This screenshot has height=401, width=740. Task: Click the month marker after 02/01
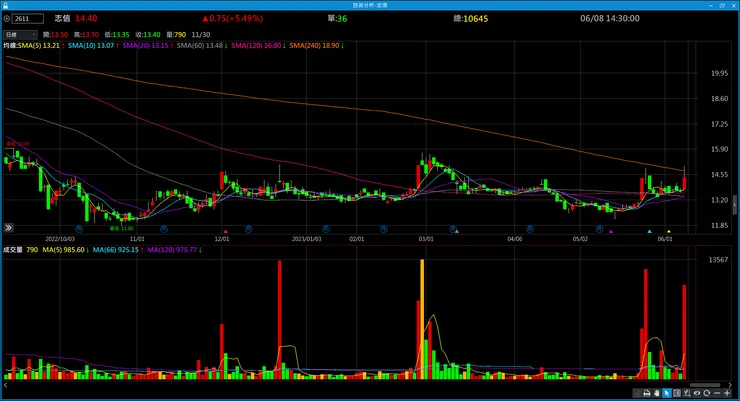384,229
